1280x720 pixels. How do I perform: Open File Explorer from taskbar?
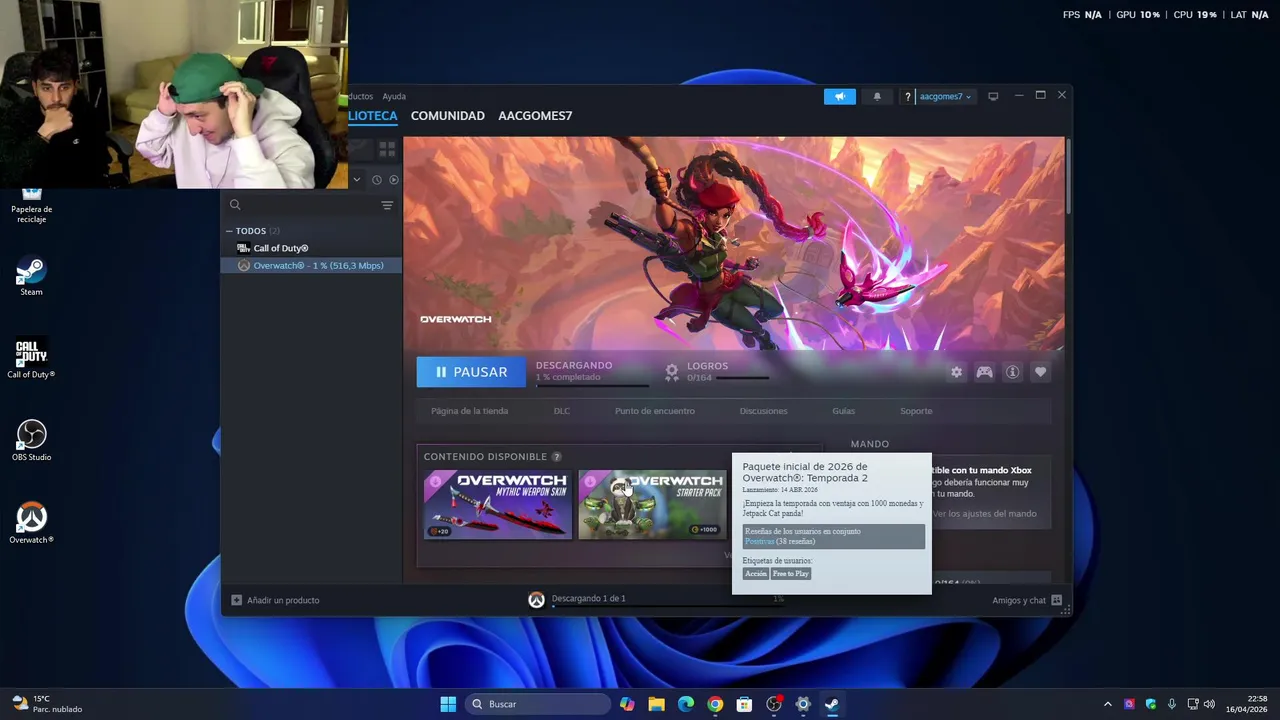[656, 704]
